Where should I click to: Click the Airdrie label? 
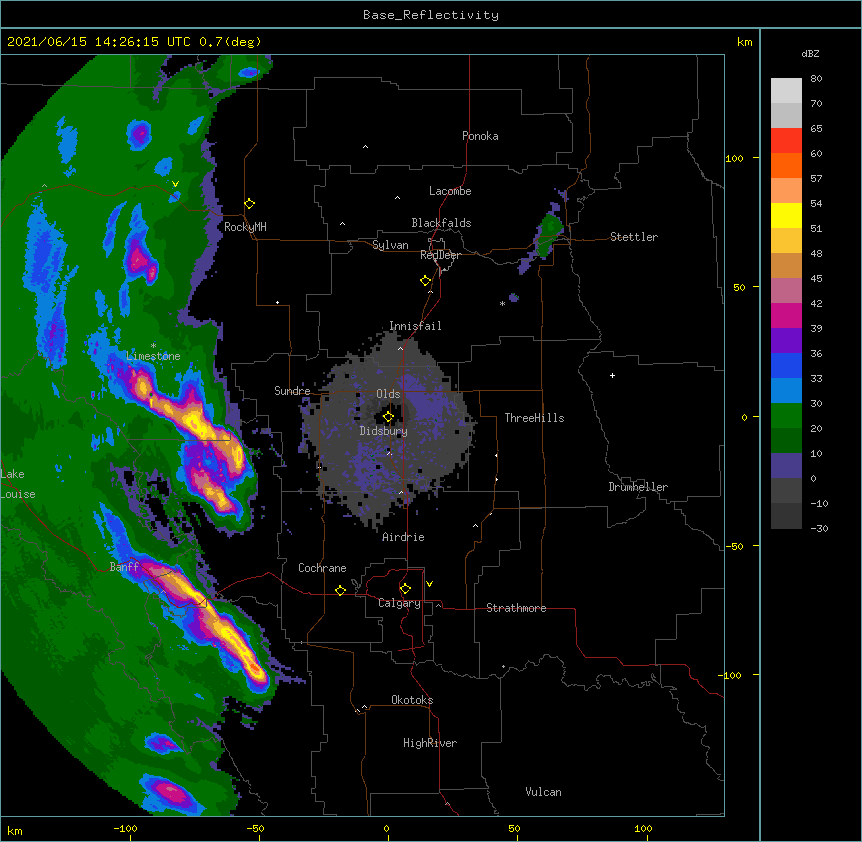click(403, 537)
